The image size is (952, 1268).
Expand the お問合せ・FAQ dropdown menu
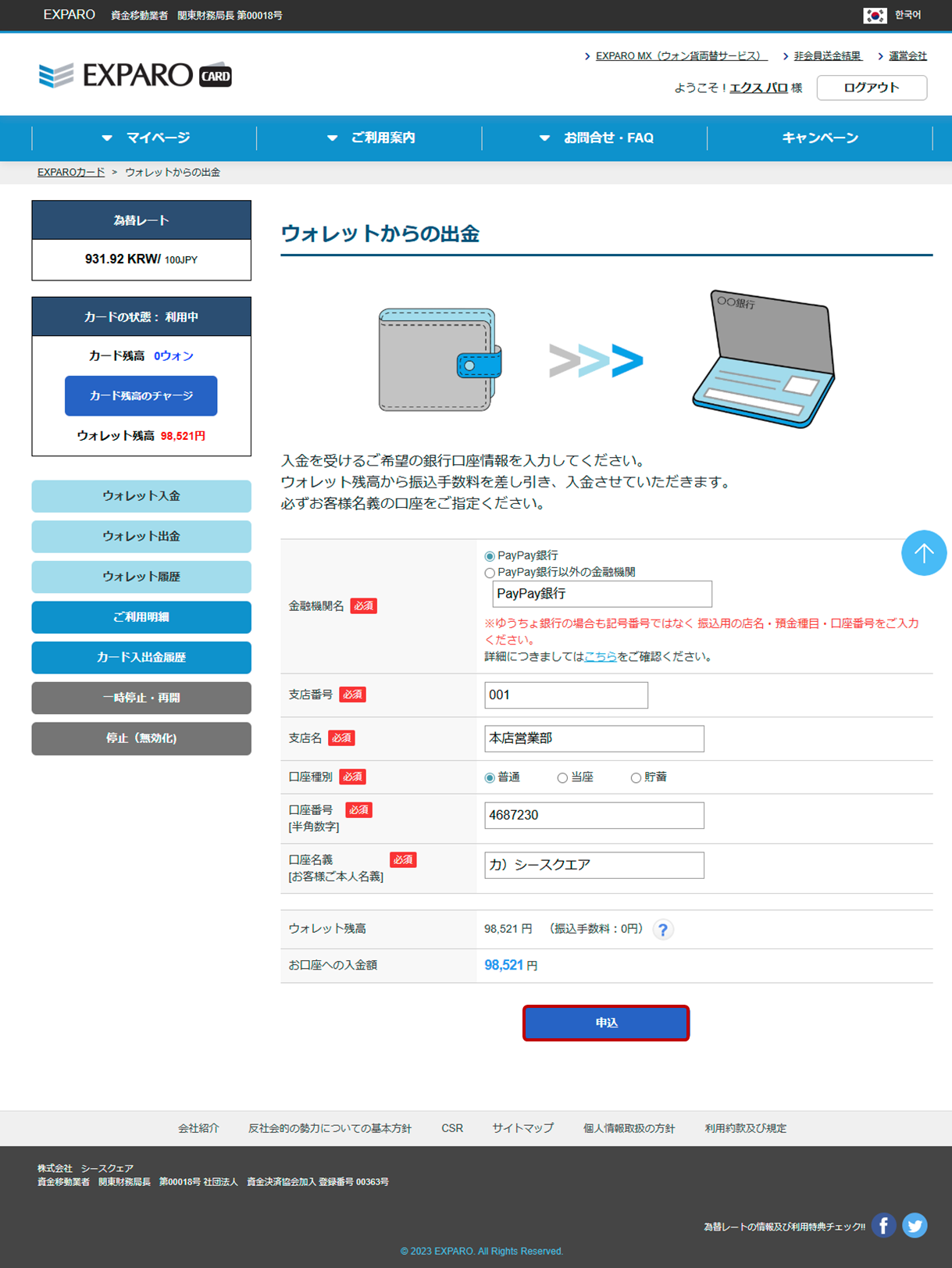pyautogui.click(x=595, y=138)
